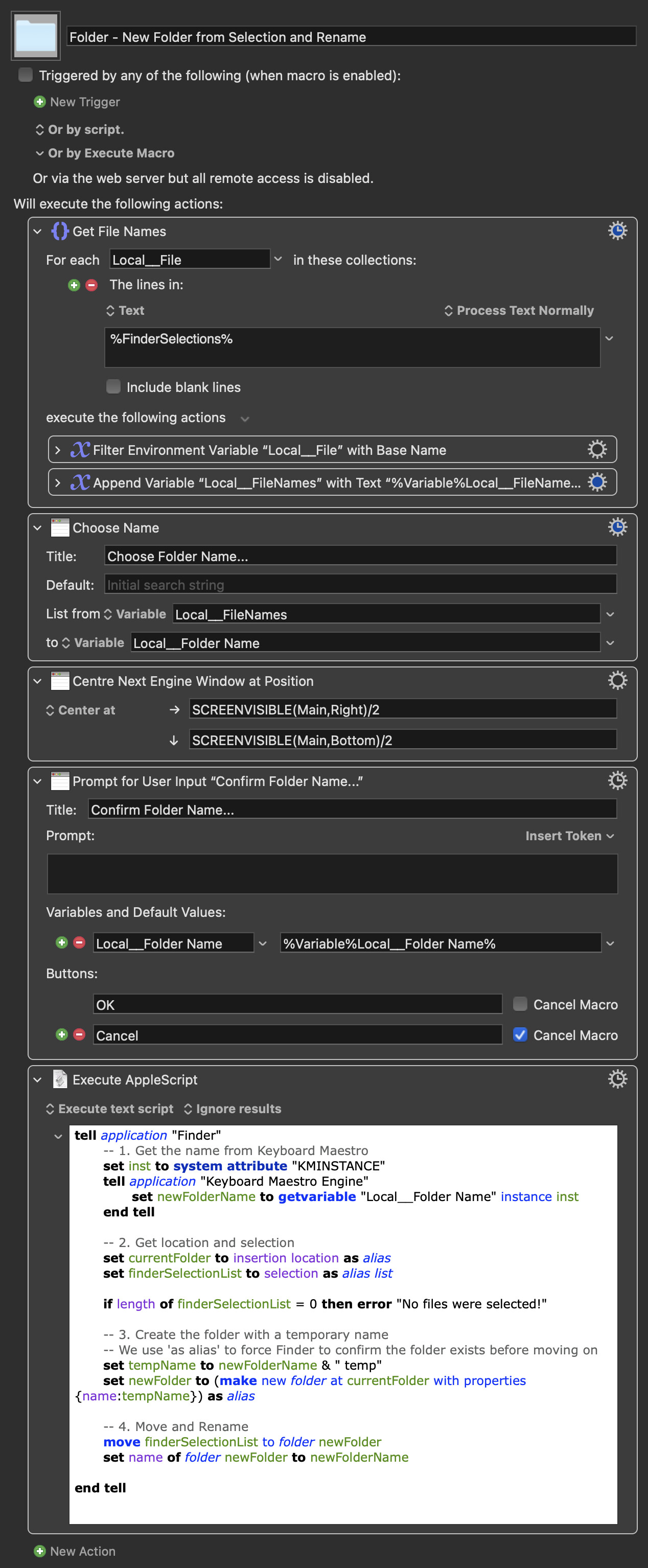Viewport: 648px width, 1568px height.
Task: Toggle the macro triggers enabled checkbox
Action: point(26,75)
